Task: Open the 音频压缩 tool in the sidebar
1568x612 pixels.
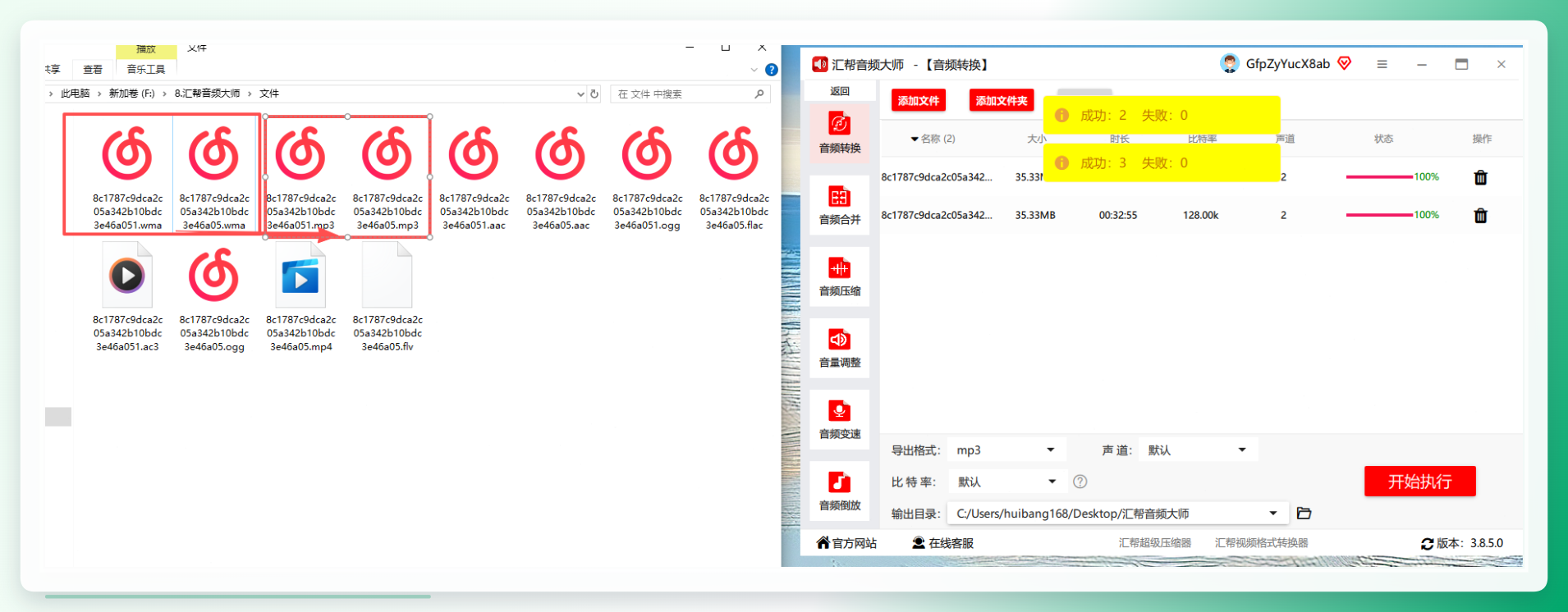Action: click(839, 276)
